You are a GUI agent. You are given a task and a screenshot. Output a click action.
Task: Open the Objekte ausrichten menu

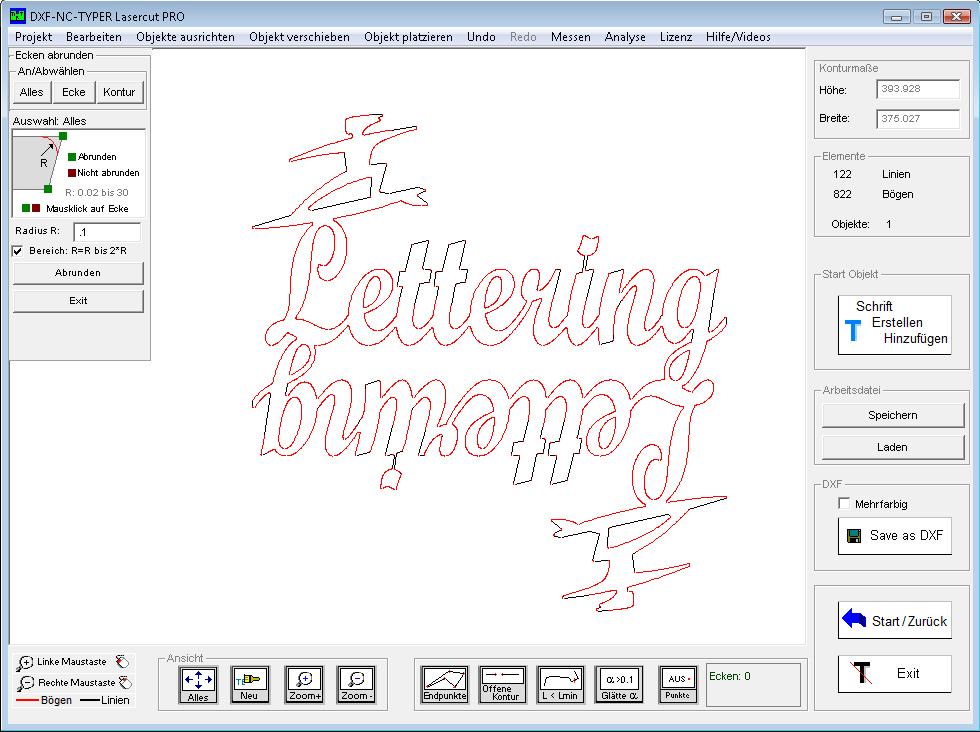pyautogui.click(x=185, y=37)
